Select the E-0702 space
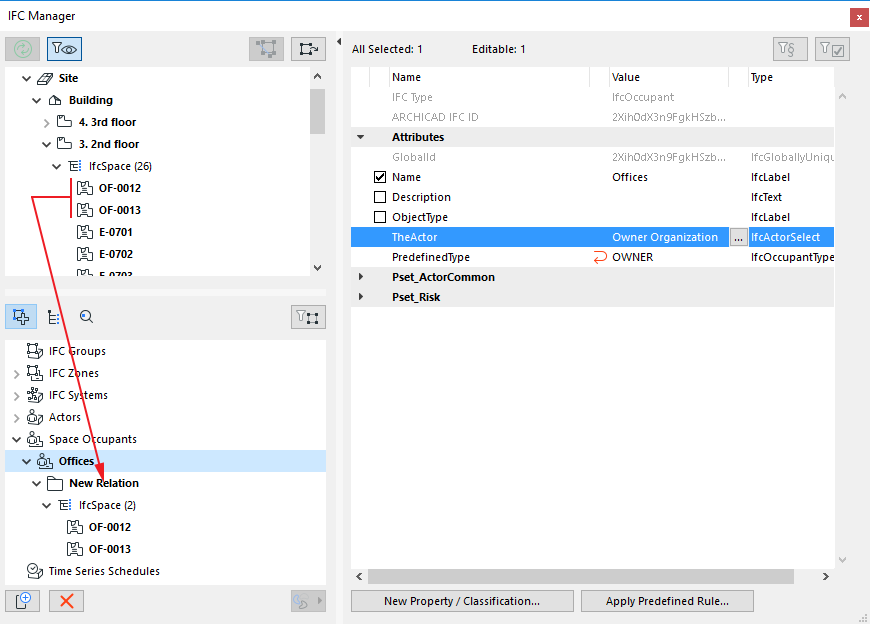 click(116, 254)
